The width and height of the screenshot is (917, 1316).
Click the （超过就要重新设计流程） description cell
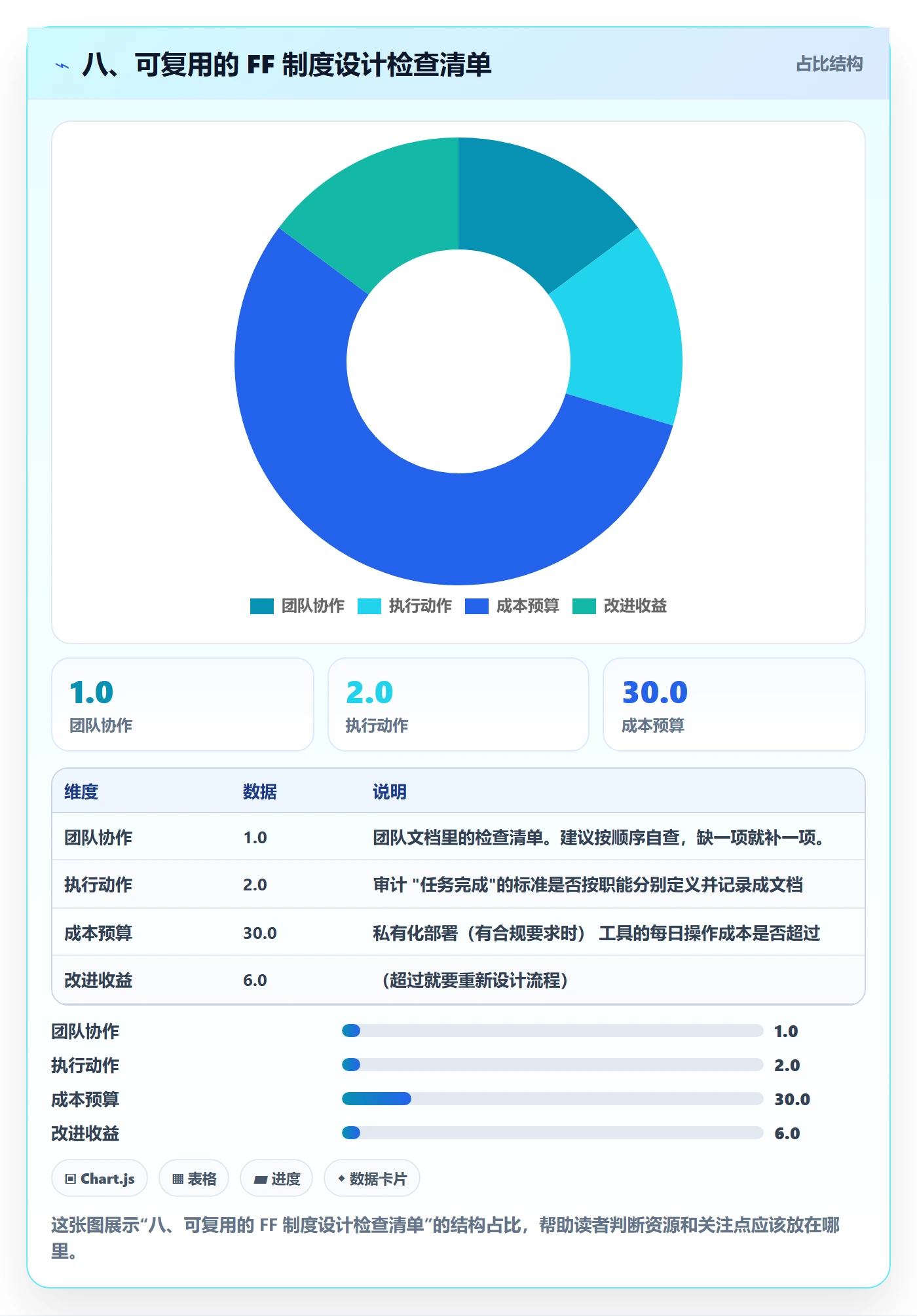tap(474, 980)
